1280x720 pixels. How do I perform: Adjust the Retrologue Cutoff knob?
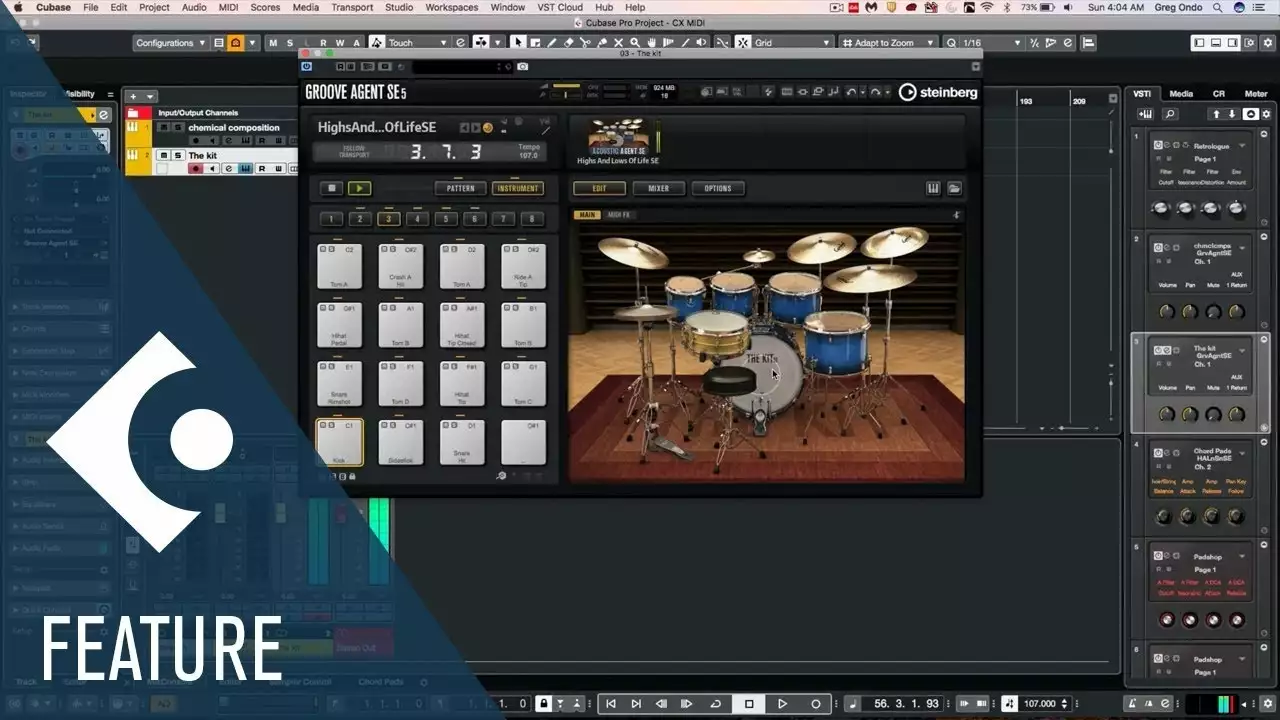click(x=1161, y=208)
